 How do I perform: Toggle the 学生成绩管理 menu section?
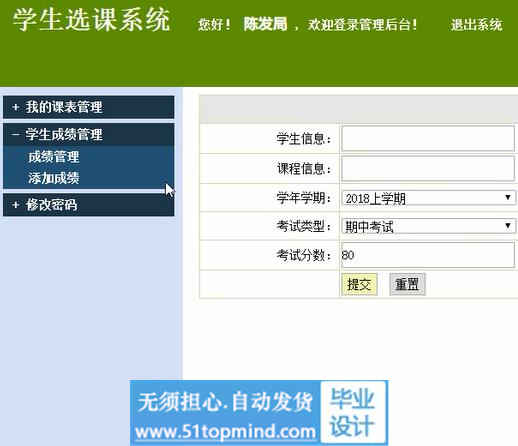click(x=89, y=135)
